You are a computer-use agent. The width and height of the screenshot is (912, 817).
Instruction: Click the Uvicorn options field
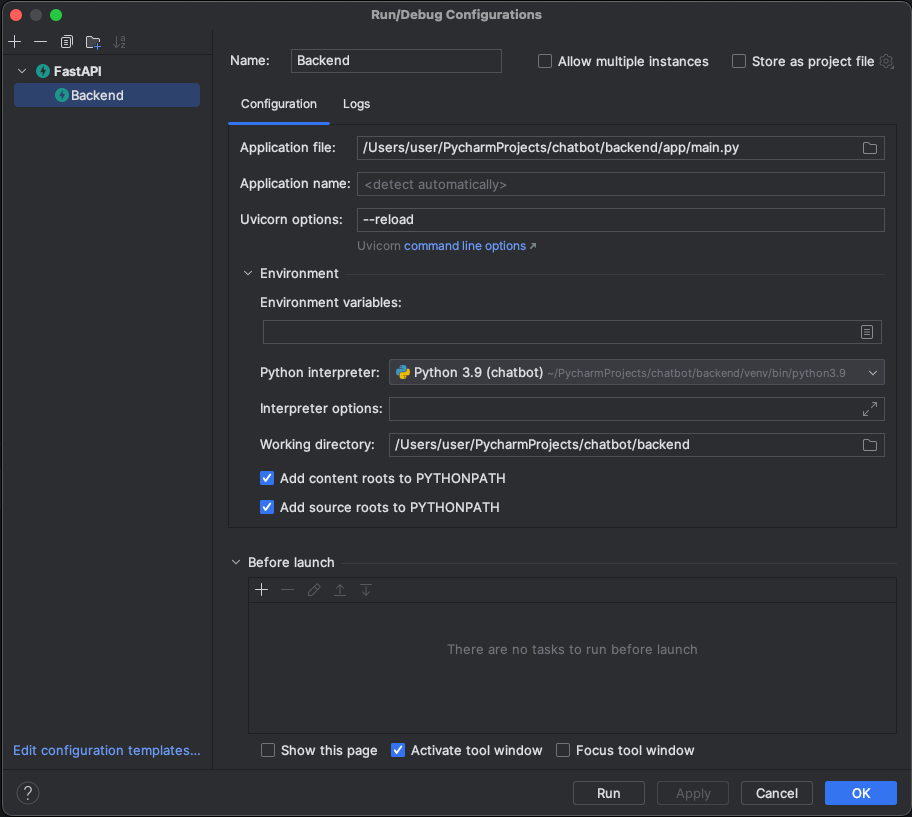(621, 220)
